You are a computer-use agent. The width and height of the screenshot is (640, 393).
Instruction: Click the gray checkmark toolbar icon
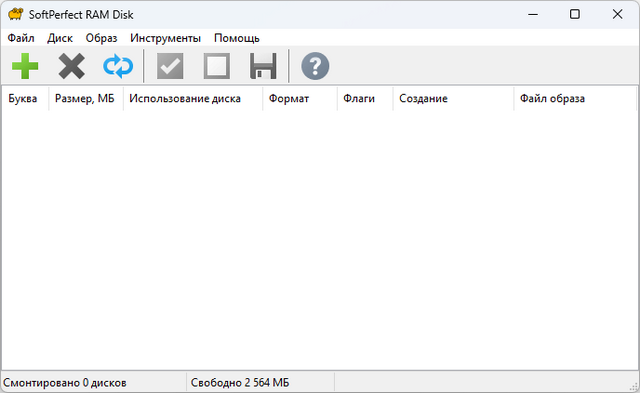(170, 66)
